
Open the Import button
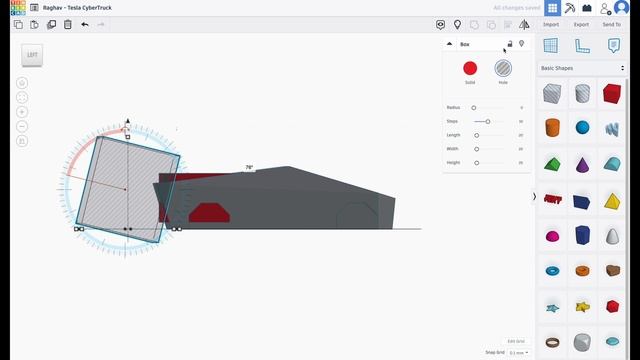pos(551,24)
